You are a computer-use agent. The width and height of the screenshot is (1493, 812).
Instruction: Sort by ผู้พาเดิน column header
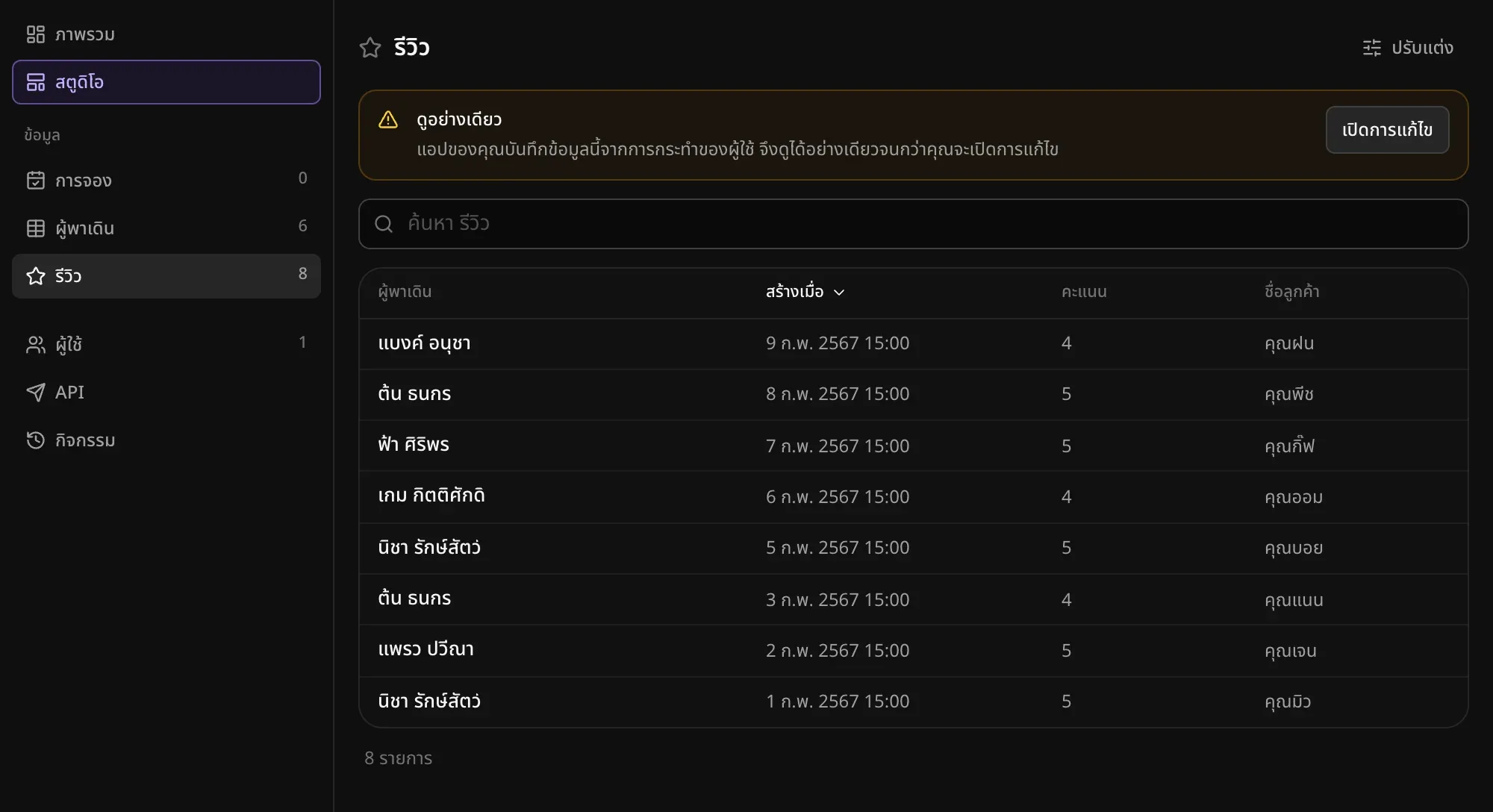[405, 292]
